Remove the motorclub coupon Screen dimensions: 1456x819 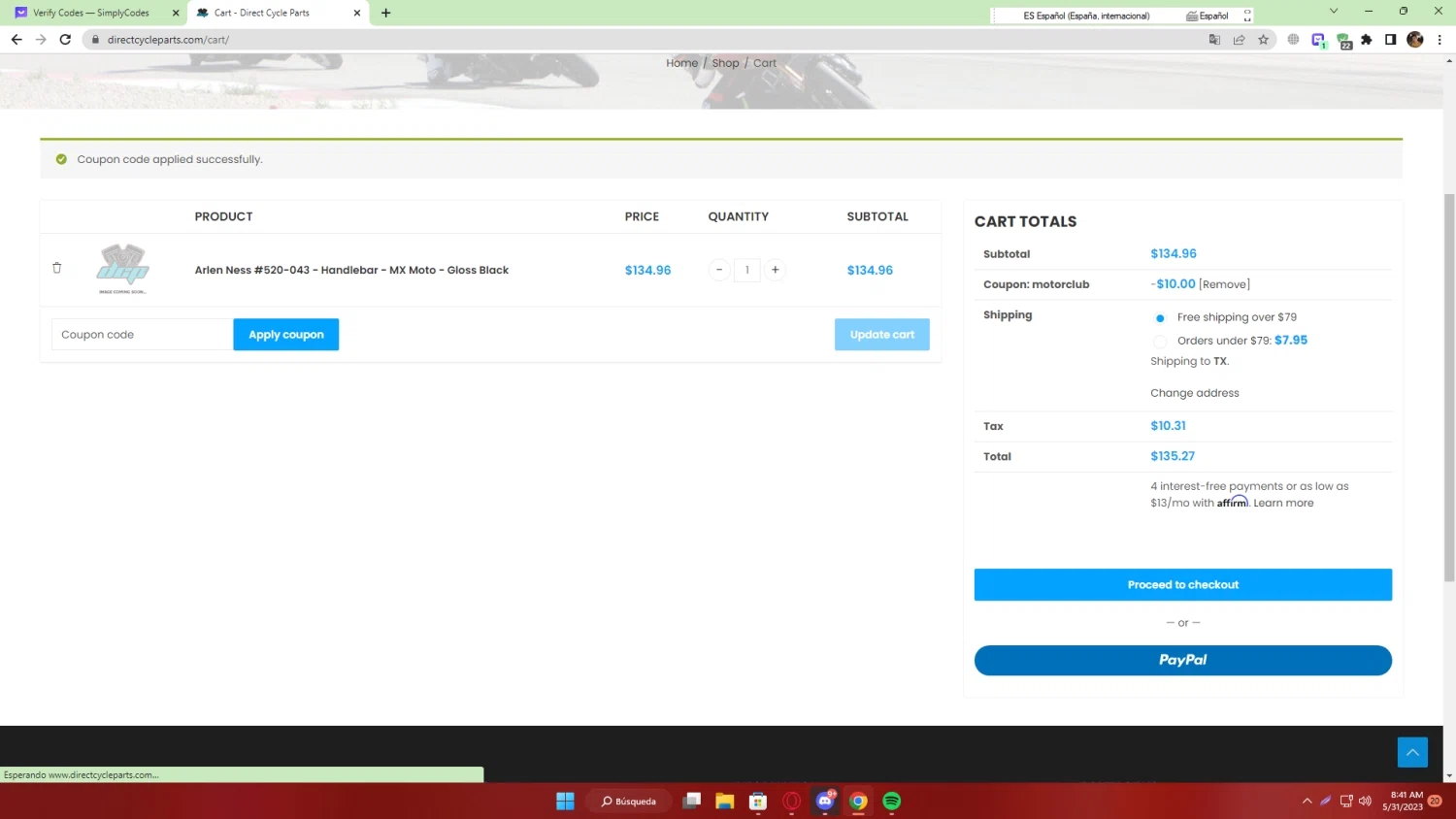coord(1224,284)
